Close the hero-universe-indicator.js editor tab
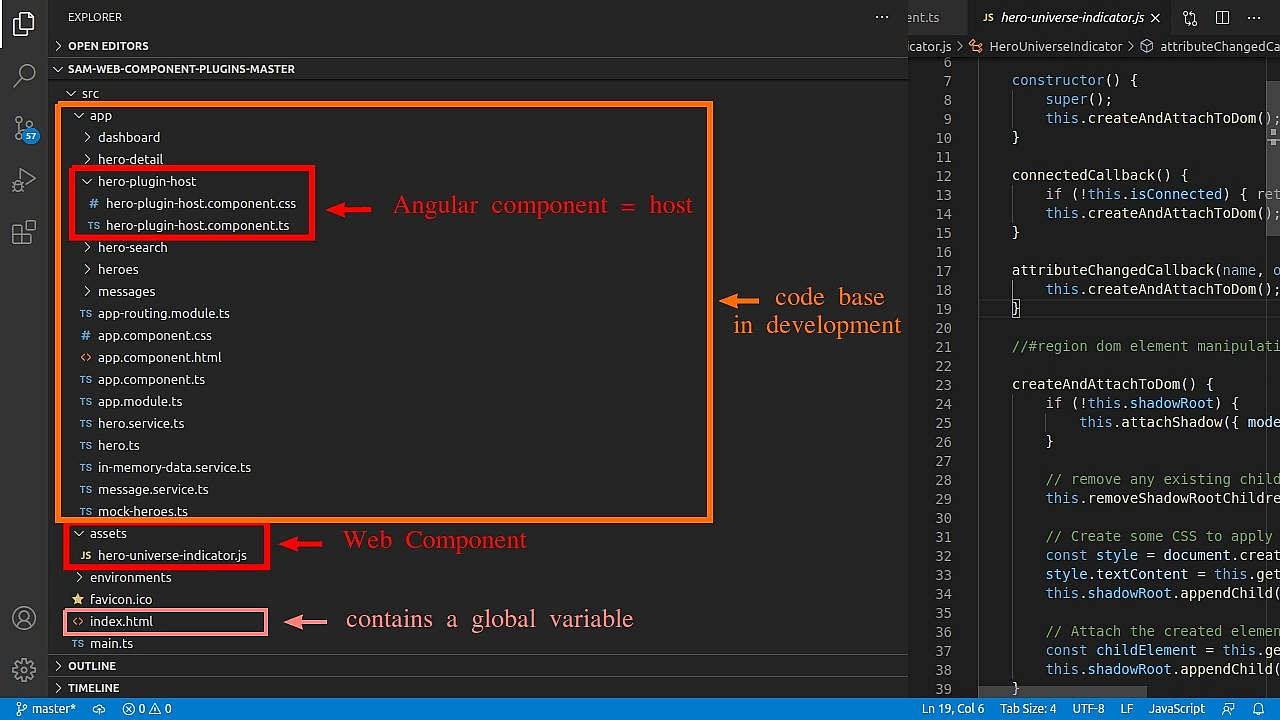Viewport: 1280px width, 720px height. click(x=1156, y=18)
